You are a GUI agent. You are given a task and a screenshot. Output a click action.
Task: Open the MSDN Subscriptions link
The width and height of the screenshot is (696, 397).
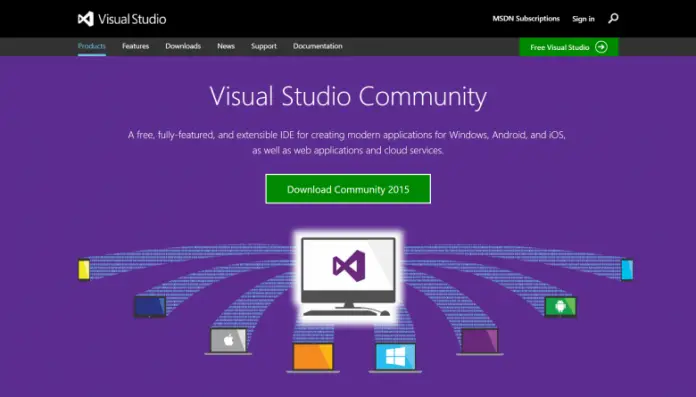point(526,19)
